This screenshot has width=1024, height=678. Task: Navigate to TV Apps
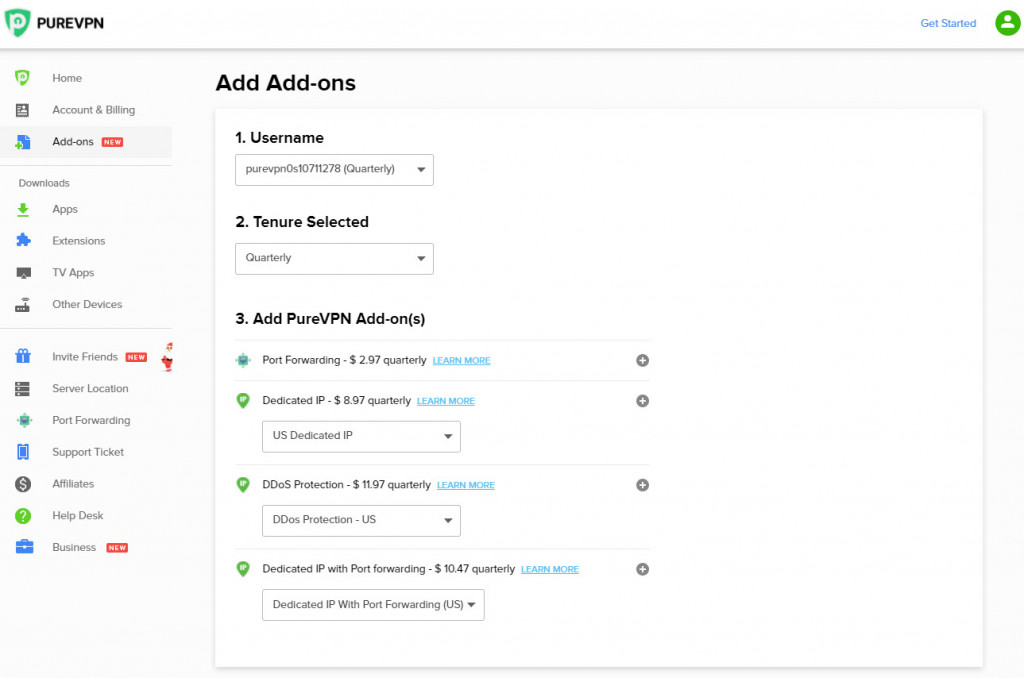point(73,272)
